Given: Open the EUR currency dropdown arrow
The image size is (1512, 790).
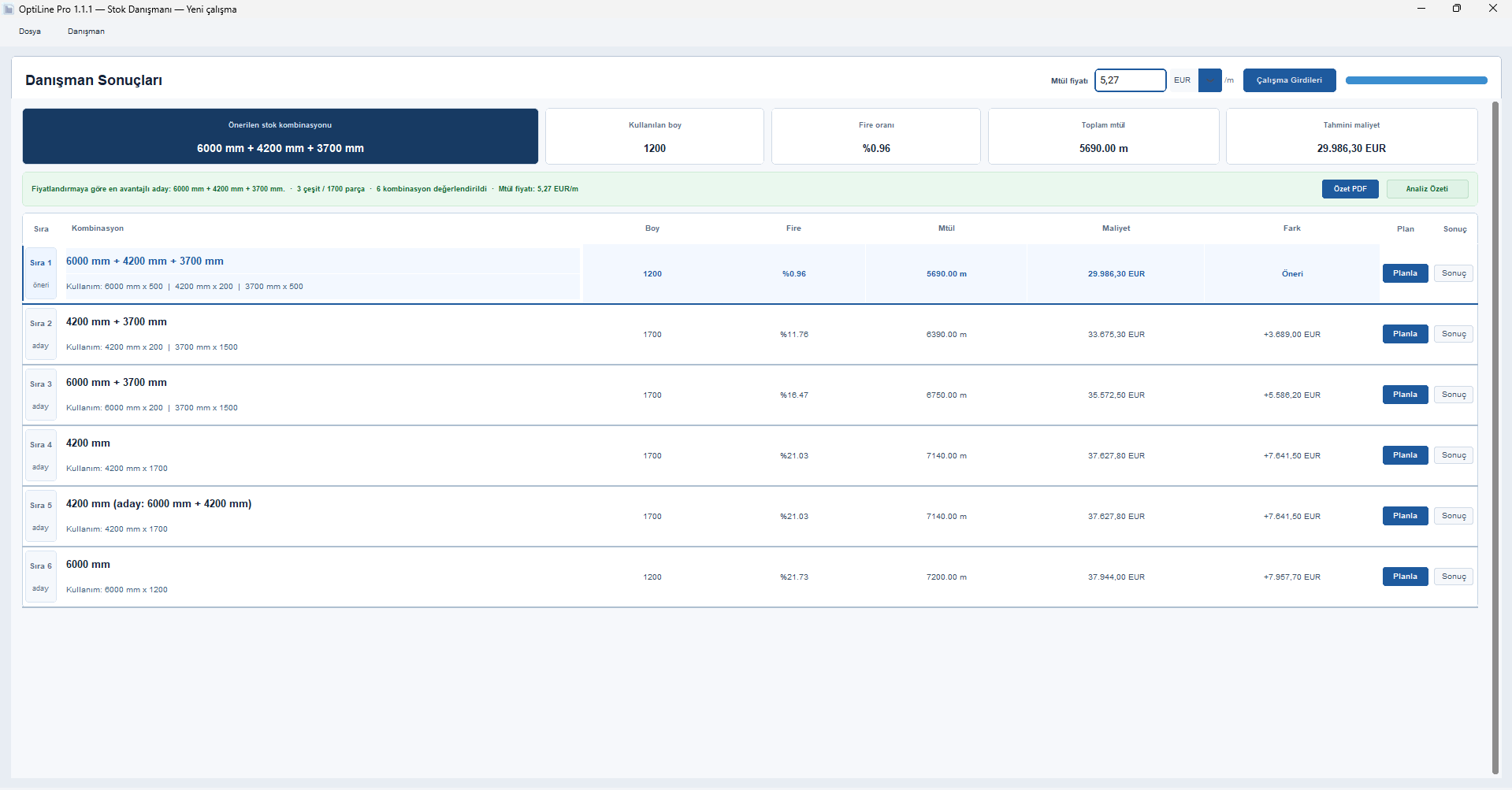Looking at the screenshot, I should coord(1209,80).
